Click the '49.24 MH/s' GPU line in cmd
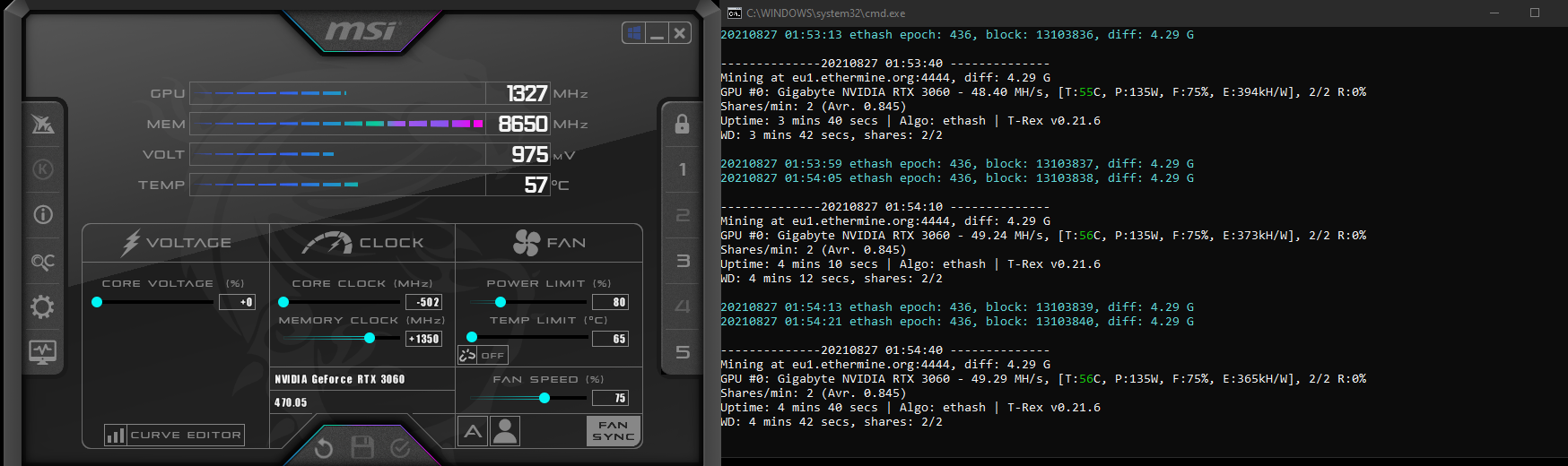The image size is (1568, 466). [x=1043, y=236]
